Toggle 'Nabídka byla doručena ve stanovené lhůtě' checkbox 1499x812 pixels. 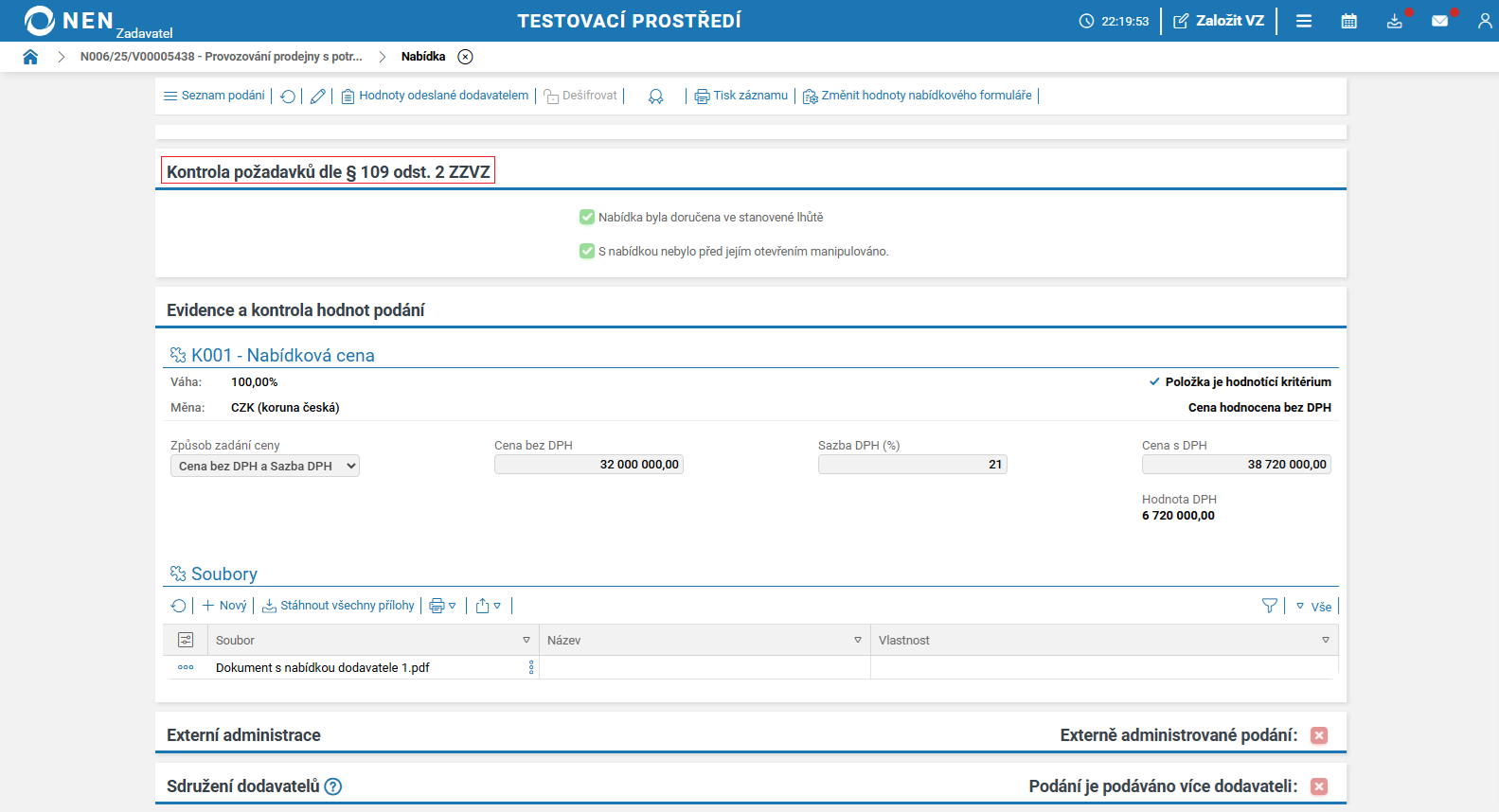tap(587, 218)
